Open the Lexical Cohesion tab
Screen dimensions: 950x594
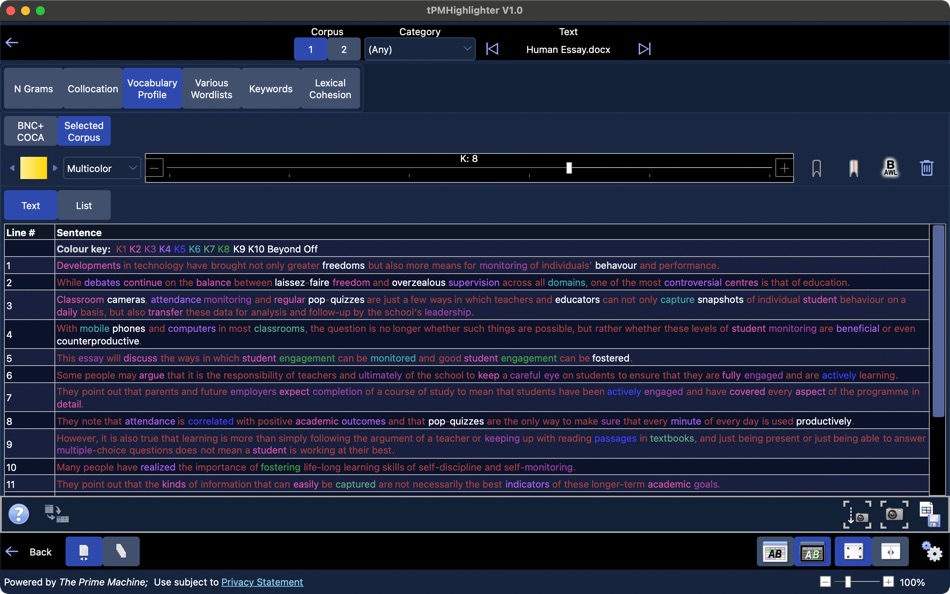pyautogui.click(x=330, y=88)
